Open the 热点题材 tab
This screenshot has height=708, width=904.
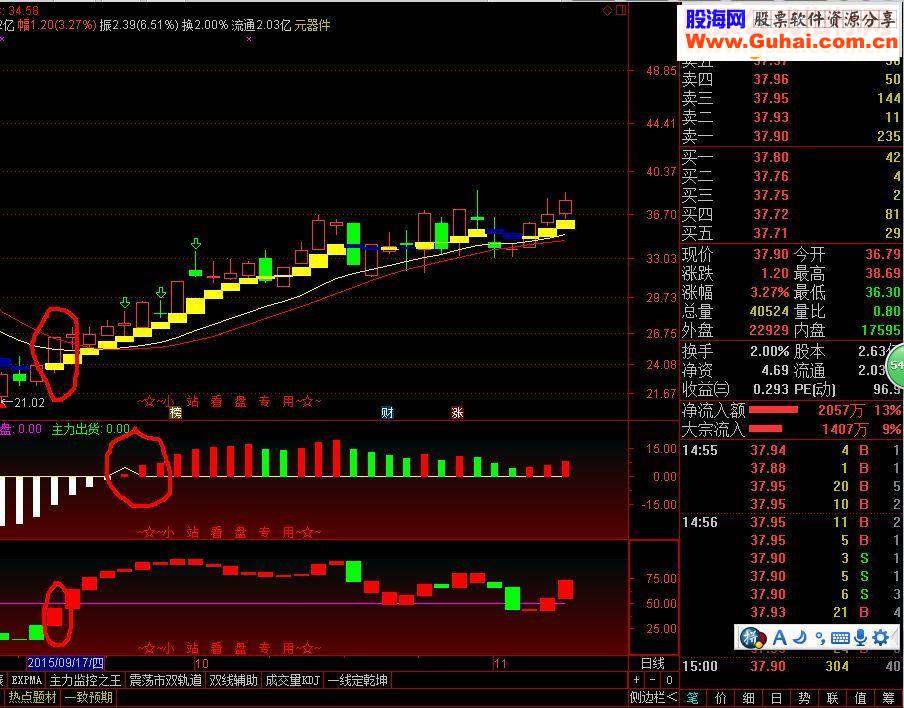pyautogui.click(x=33, y=698)
